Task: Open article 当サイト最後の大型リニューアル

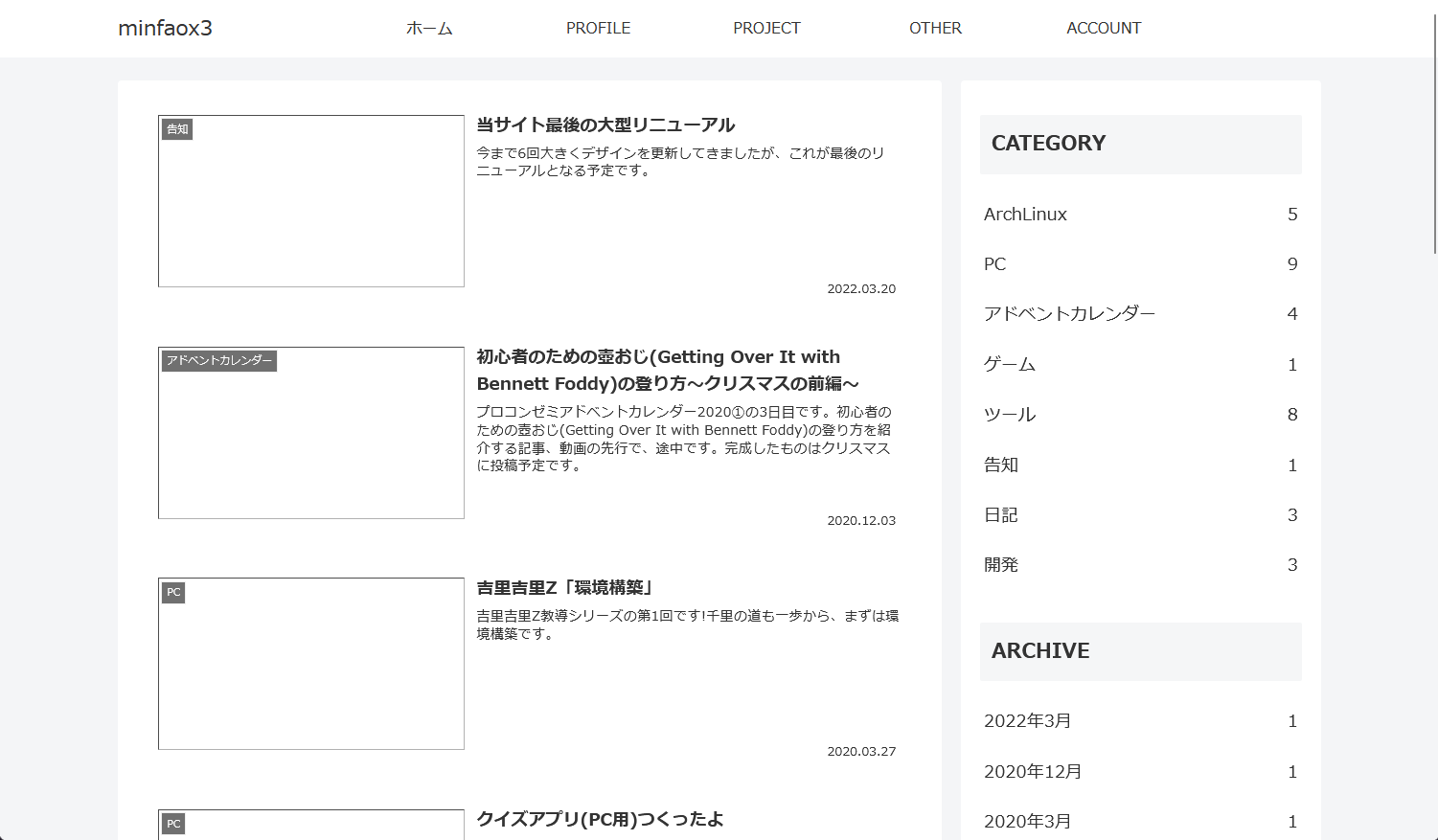Action: click(x=605, y=125)
